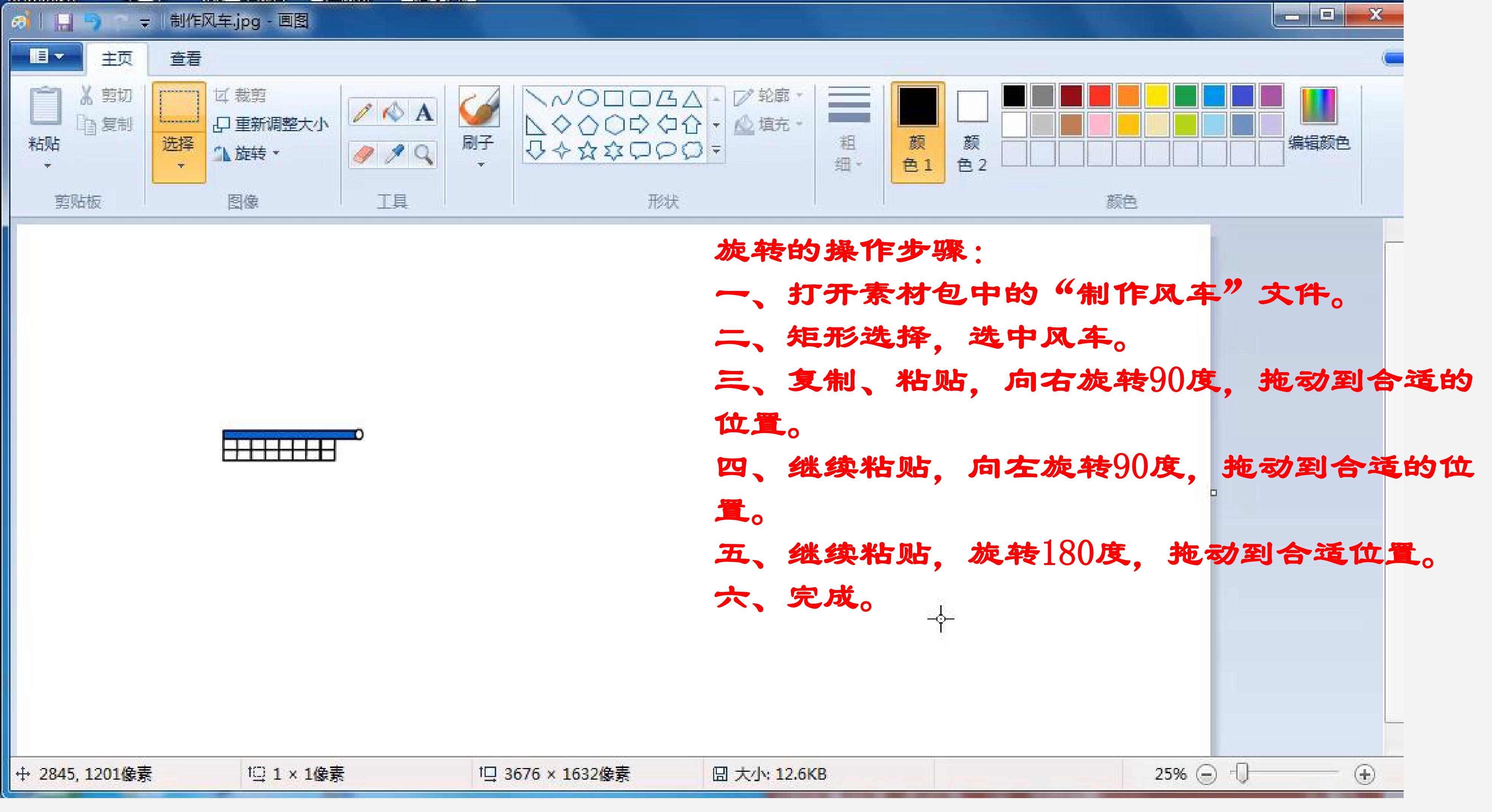Select the Color picker eyedropper tool

(x=394, y=155)
